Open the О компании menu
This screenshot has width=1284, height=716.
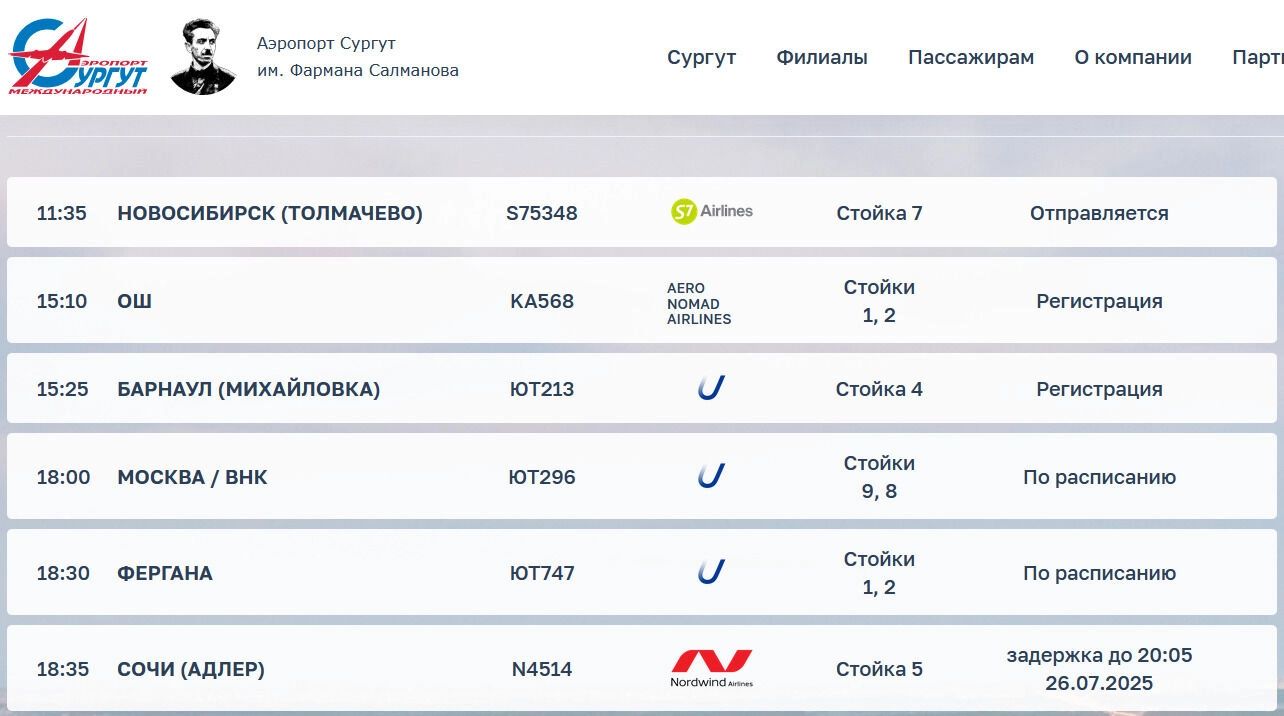click(1133, 57)
